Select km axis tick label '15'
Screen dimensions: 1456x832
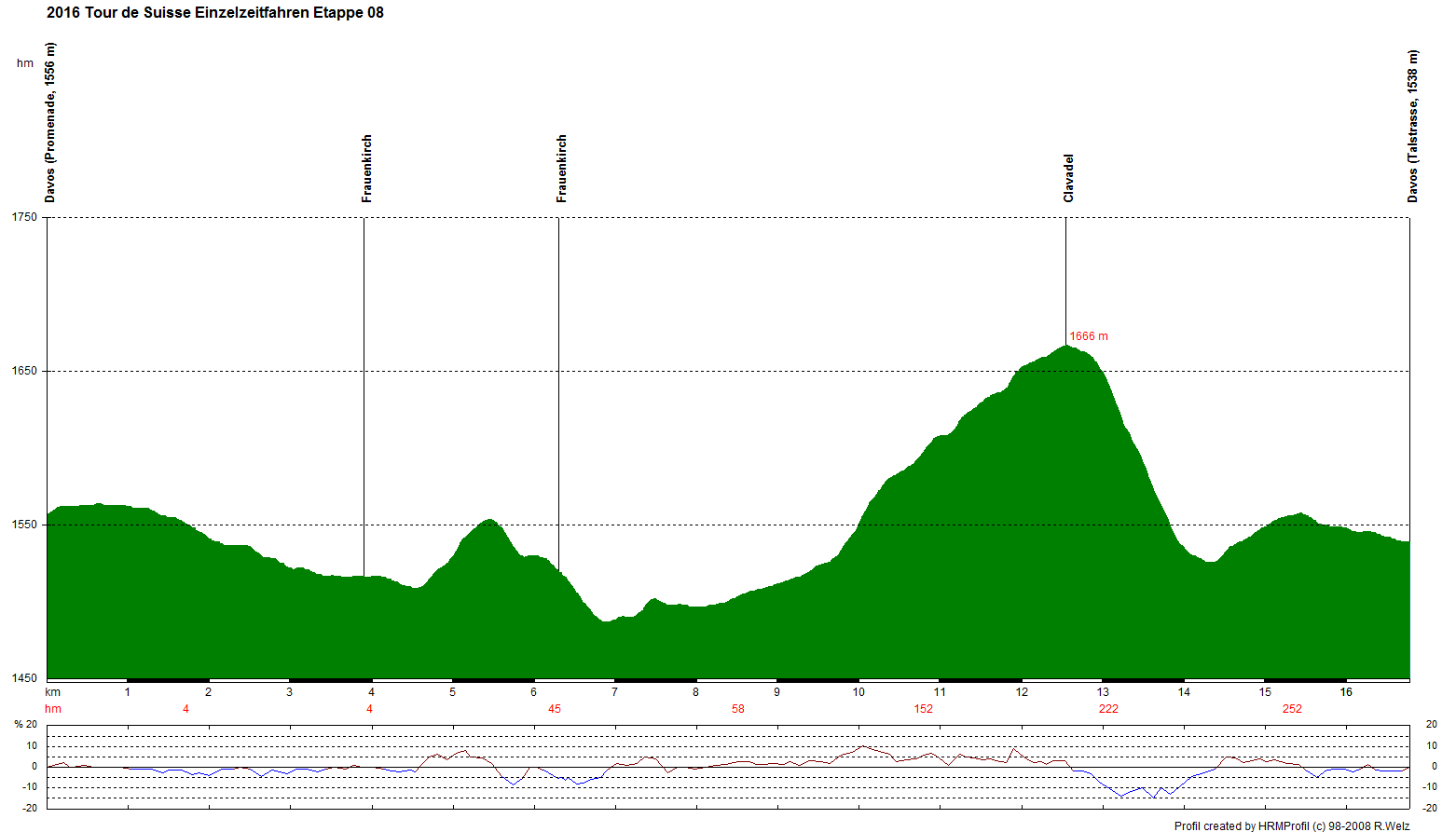point(1265,692)
